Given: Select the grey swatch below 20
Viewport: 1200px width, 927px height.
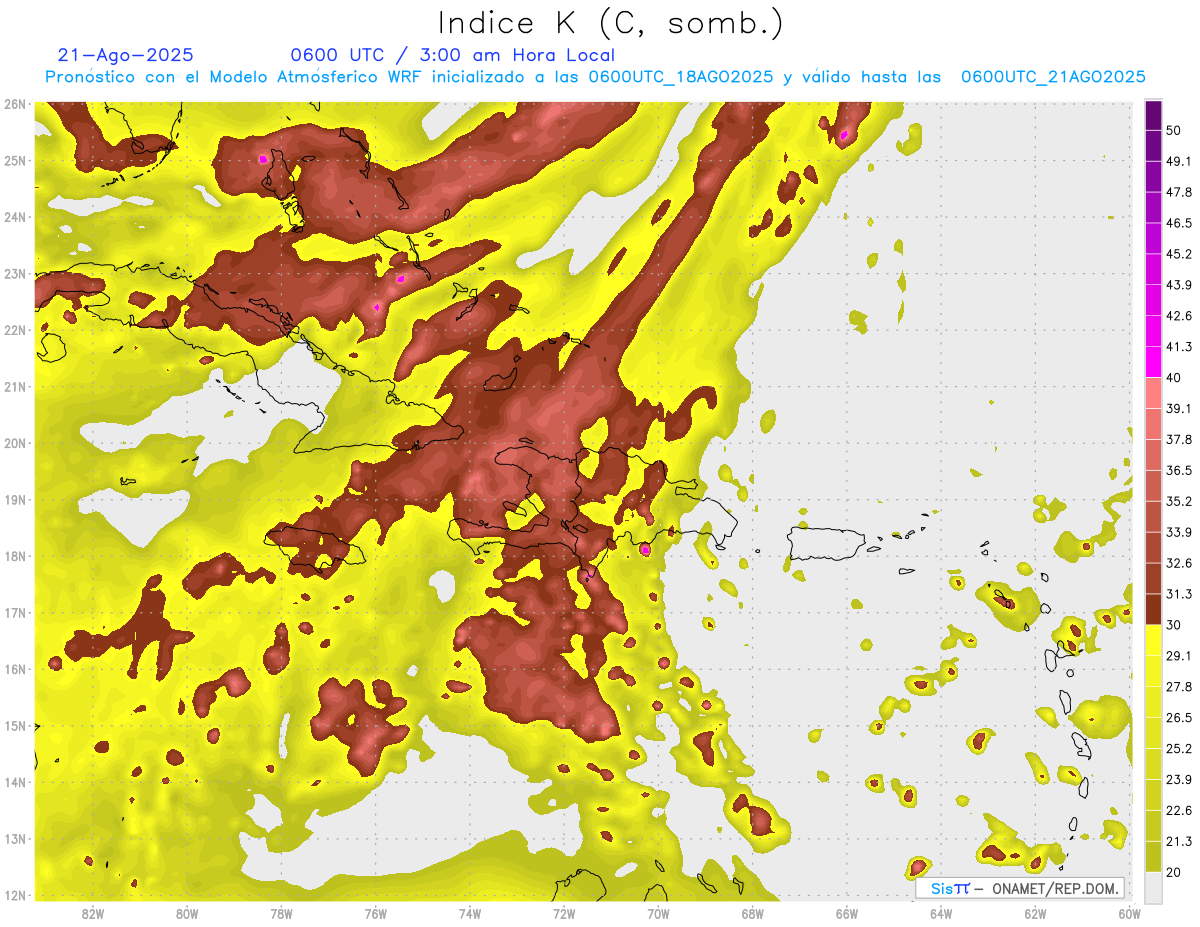Looking at the screenshot, I should (x=1153, y=887).
